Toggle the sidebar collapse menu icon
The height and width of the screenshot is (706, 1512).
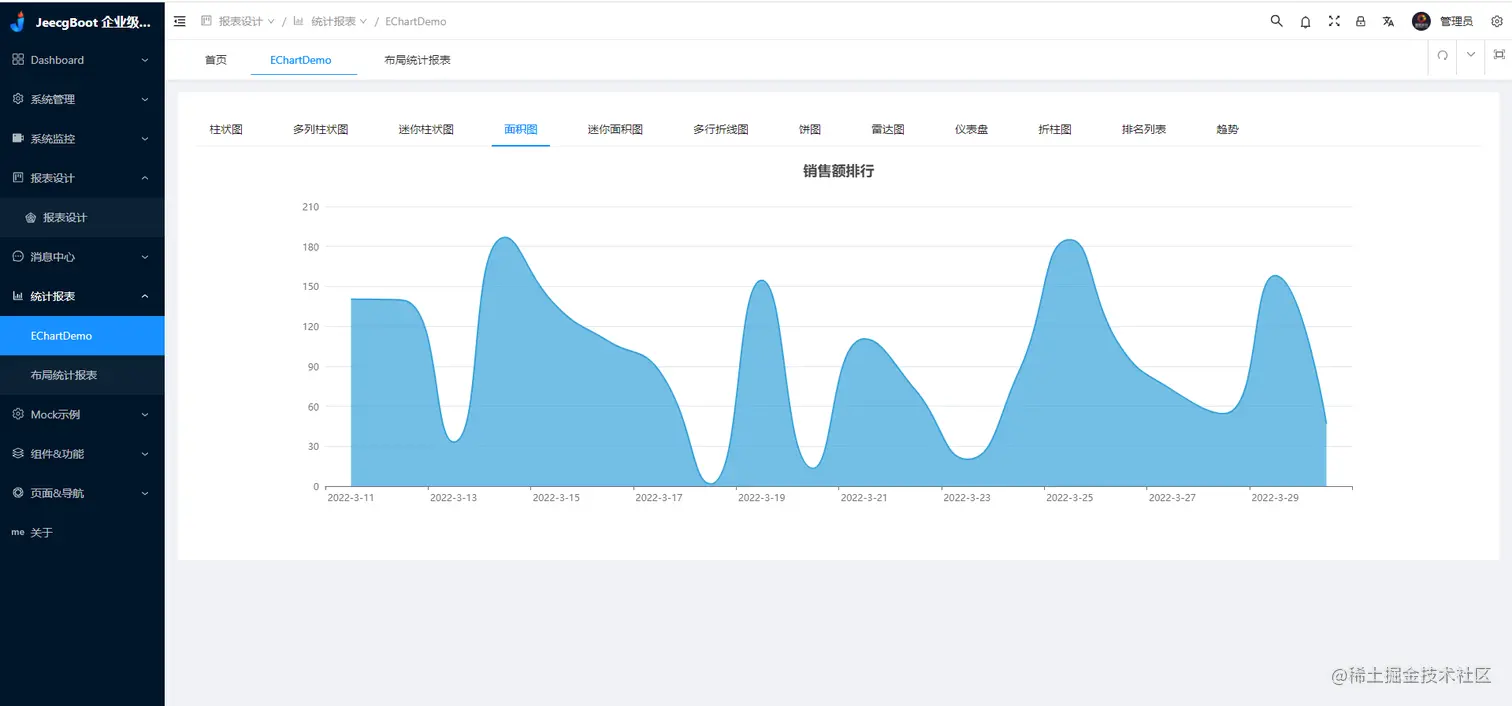[x=180, y=21]
